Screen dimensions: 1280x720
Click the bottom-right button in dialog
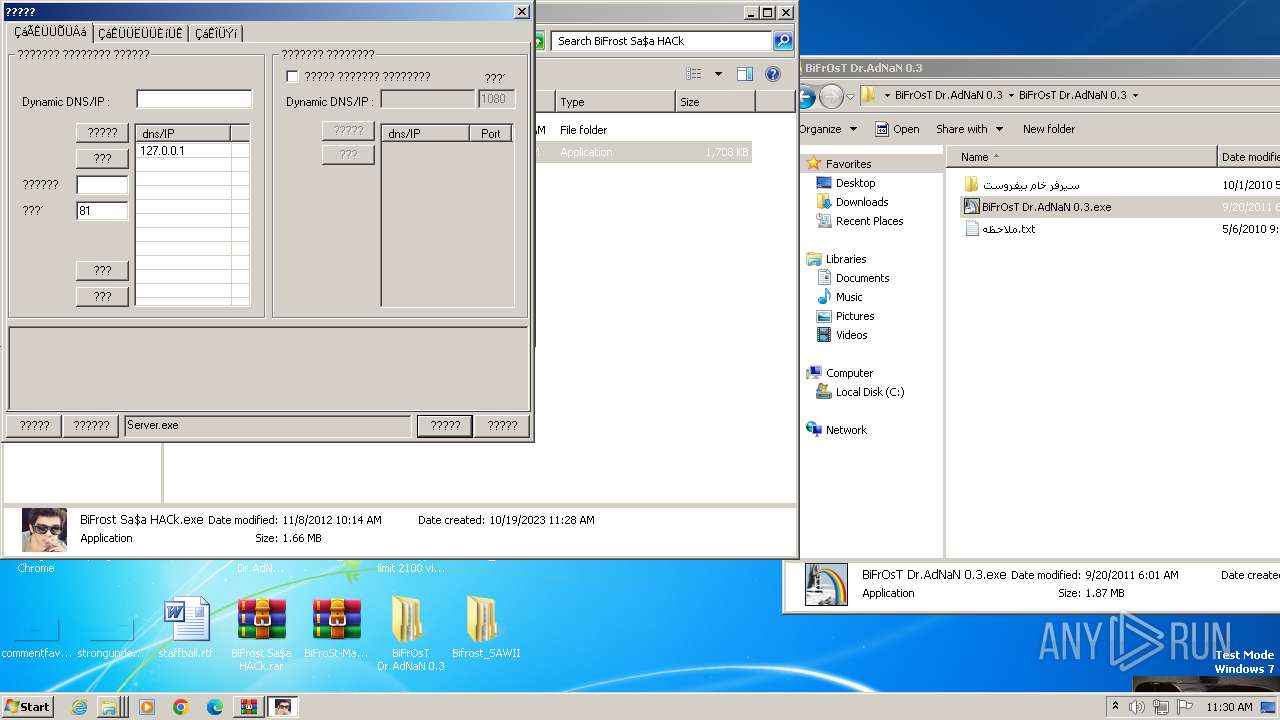click(x=502, y=425)
